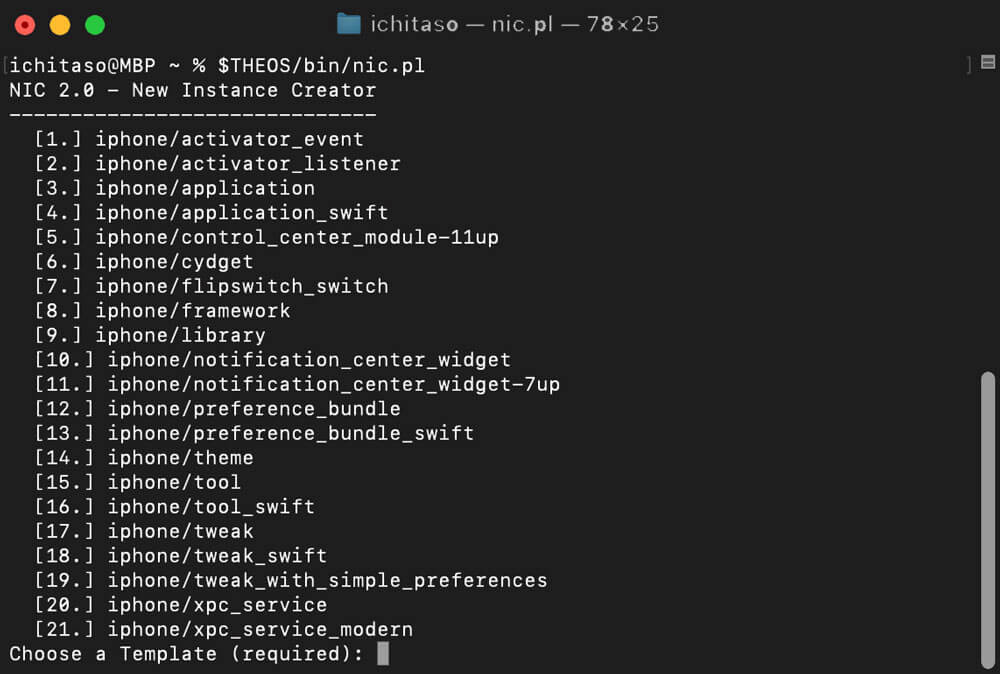This screenshot has height=674, width=1000.
Task: Click the cursor after 'Choose a Template (required):'
Action: [383, 654]
